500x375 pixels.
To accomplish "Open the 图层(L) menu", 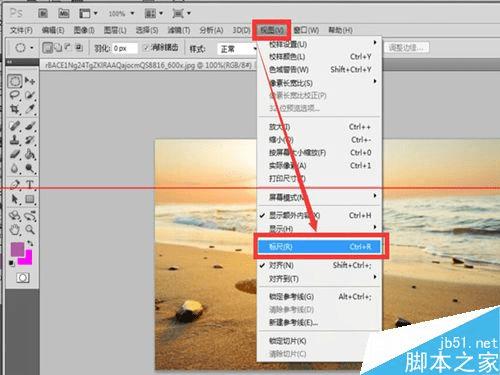I will click(115, 30).
